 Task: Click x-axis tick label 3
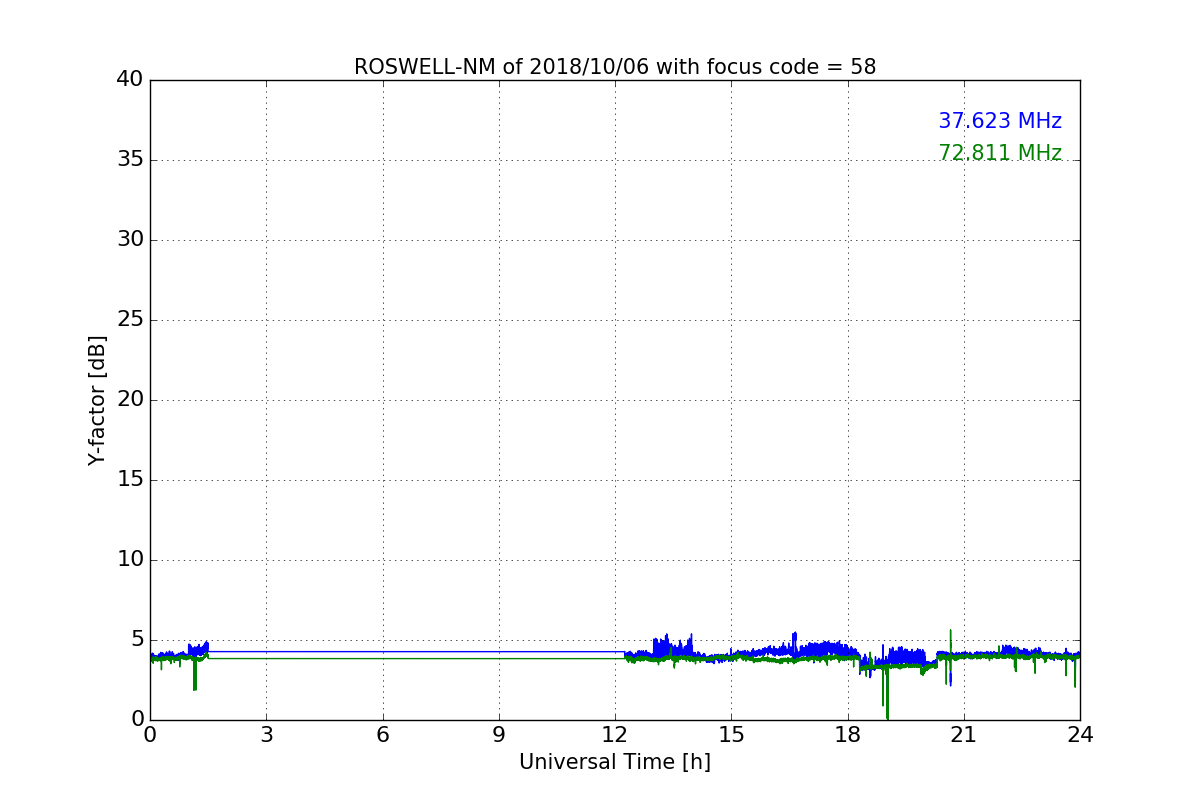click(x=266, y=735)
